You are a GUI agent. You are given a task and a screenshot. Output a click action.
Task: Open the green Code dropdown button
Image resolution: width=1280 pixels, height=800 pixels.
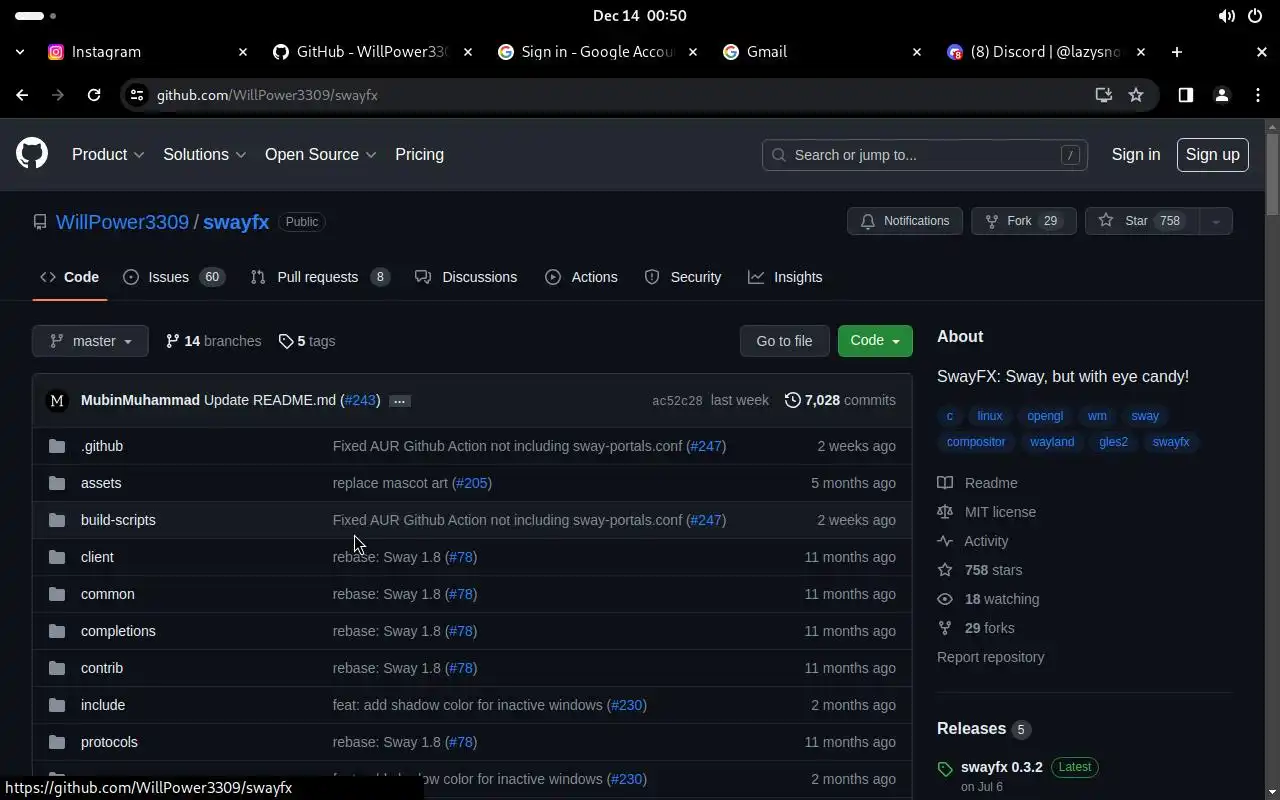(875, 341)
